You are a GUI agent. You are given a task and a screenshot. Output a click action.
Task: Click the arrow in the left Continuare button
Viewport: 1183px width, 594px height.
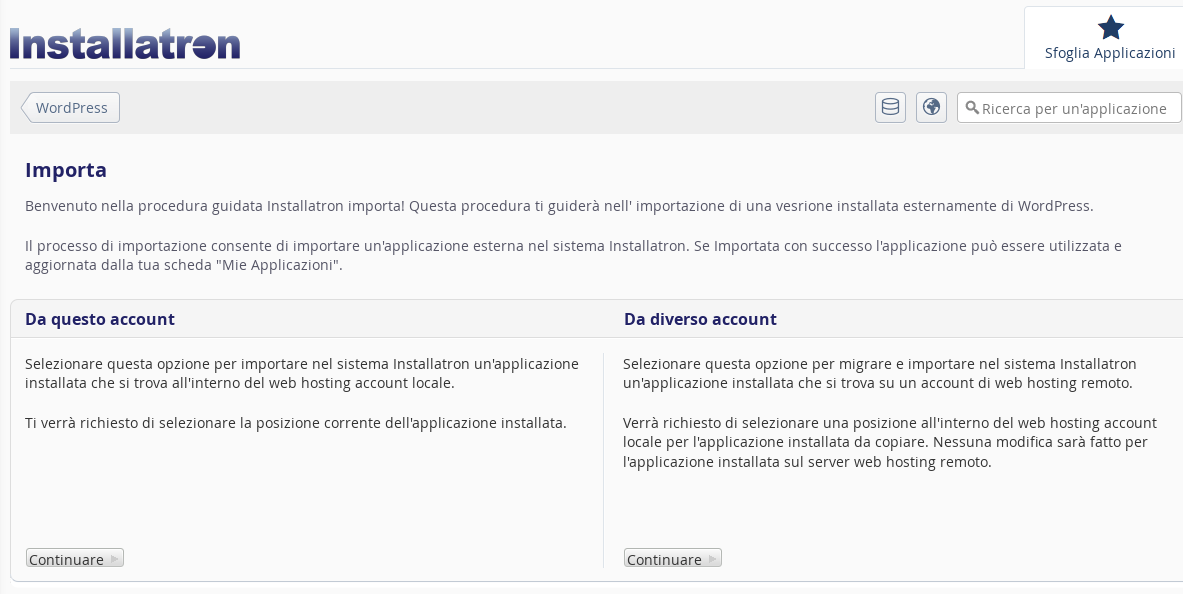[x=115, y=559]
